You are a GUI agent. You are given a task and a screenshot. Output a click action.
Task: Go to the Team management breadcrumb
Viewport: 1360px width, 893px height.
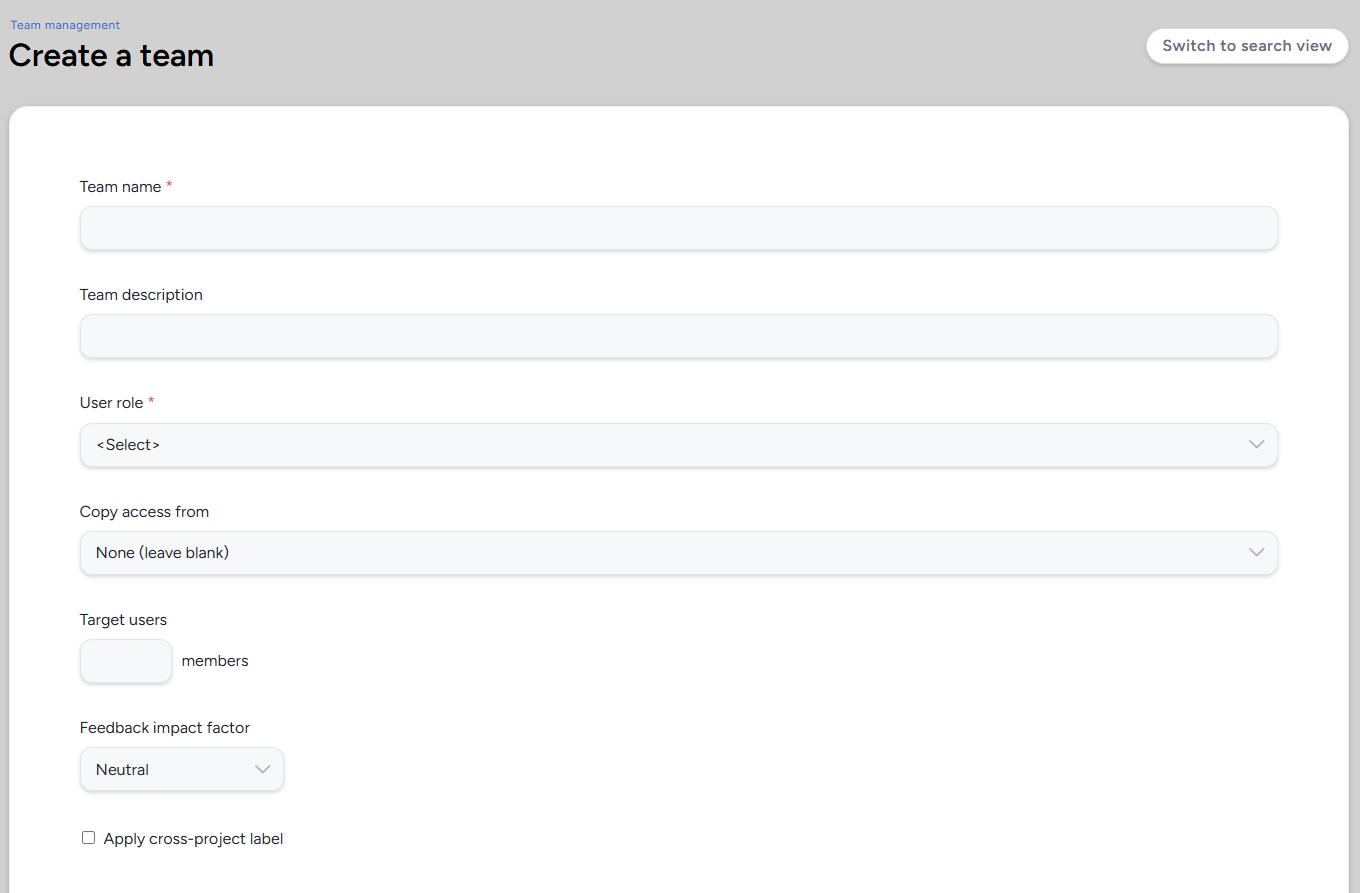point(65,25)
